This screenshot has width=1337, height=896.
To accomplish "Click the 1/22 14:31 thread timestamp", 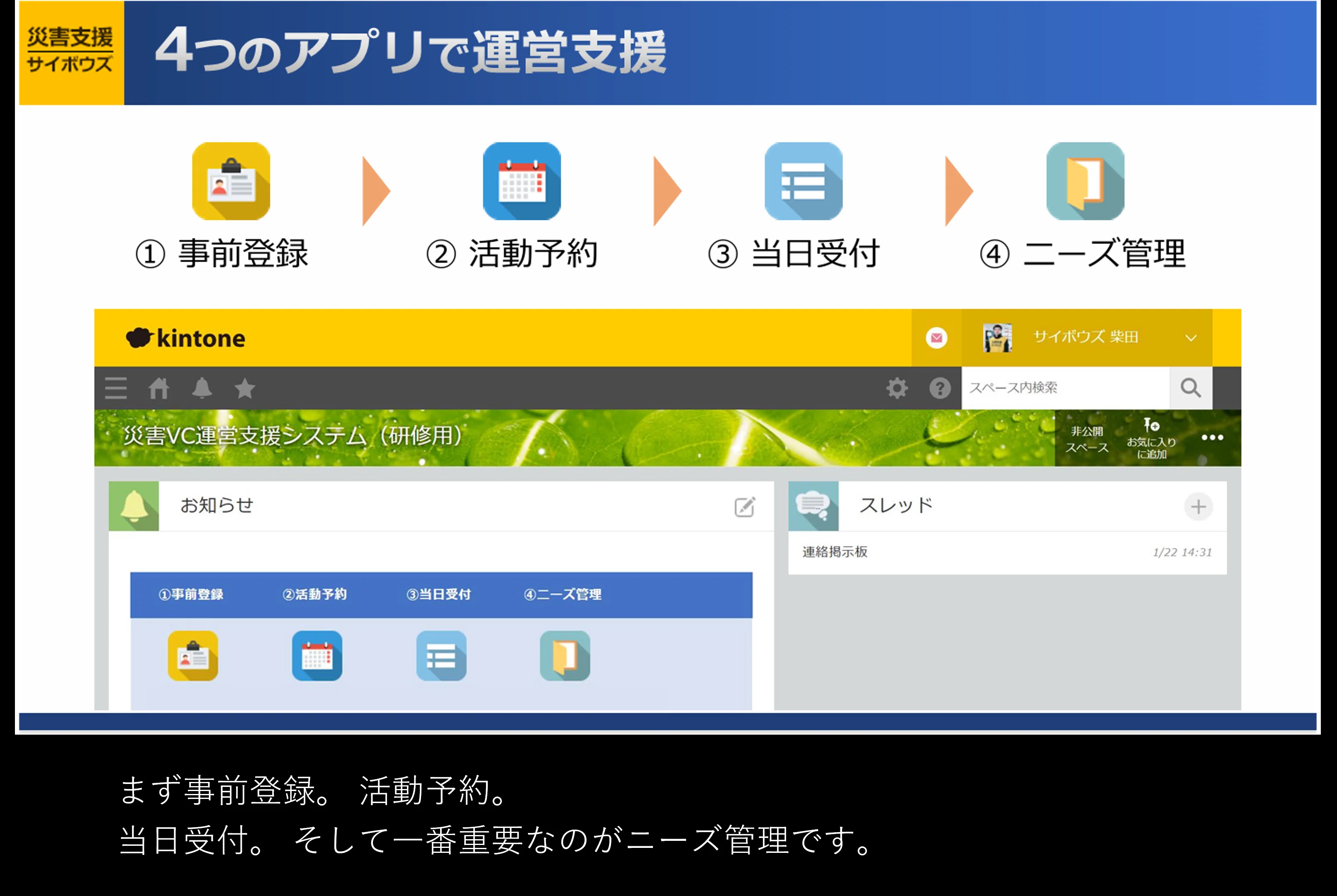I will pyautogui.click(x=1182, y=553).
